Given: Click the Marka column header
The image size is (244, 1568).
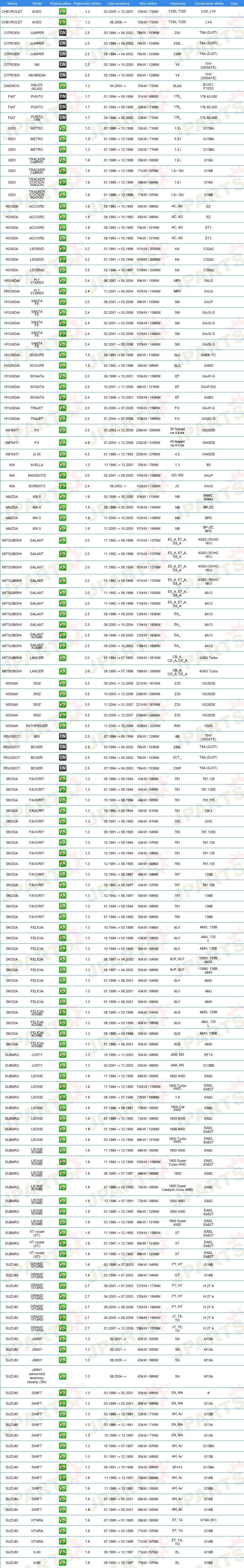Looking at the screenshot, I should pos(12,3).
